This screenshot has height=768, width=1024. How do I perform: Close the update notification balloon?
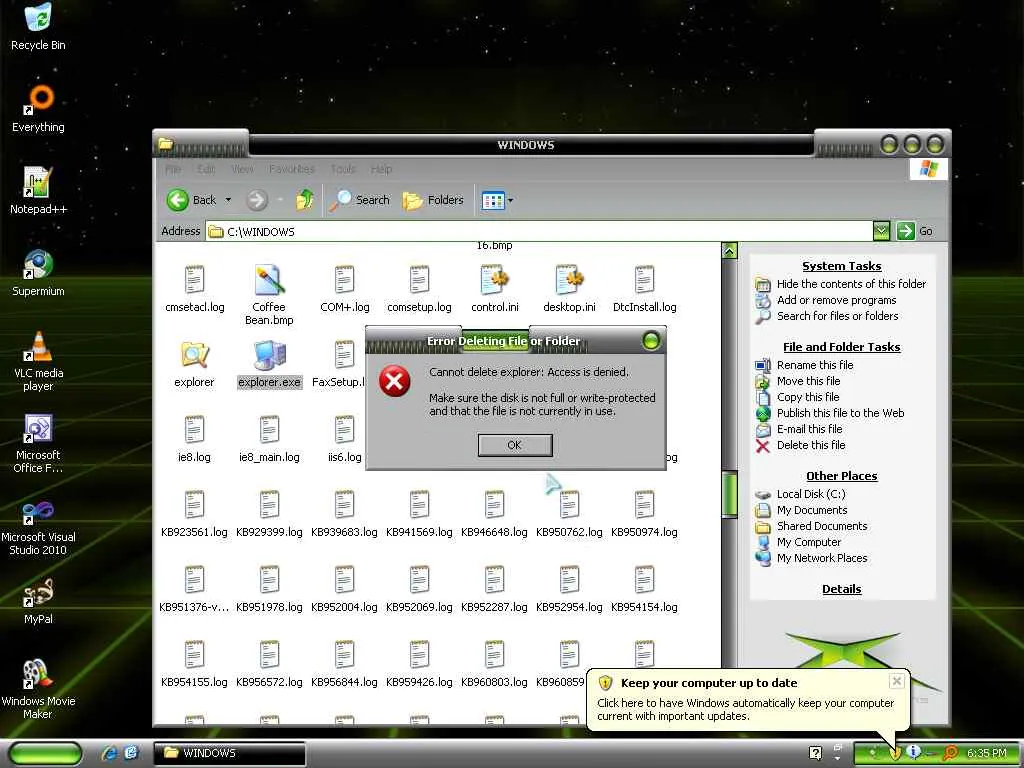coord(897,681)
